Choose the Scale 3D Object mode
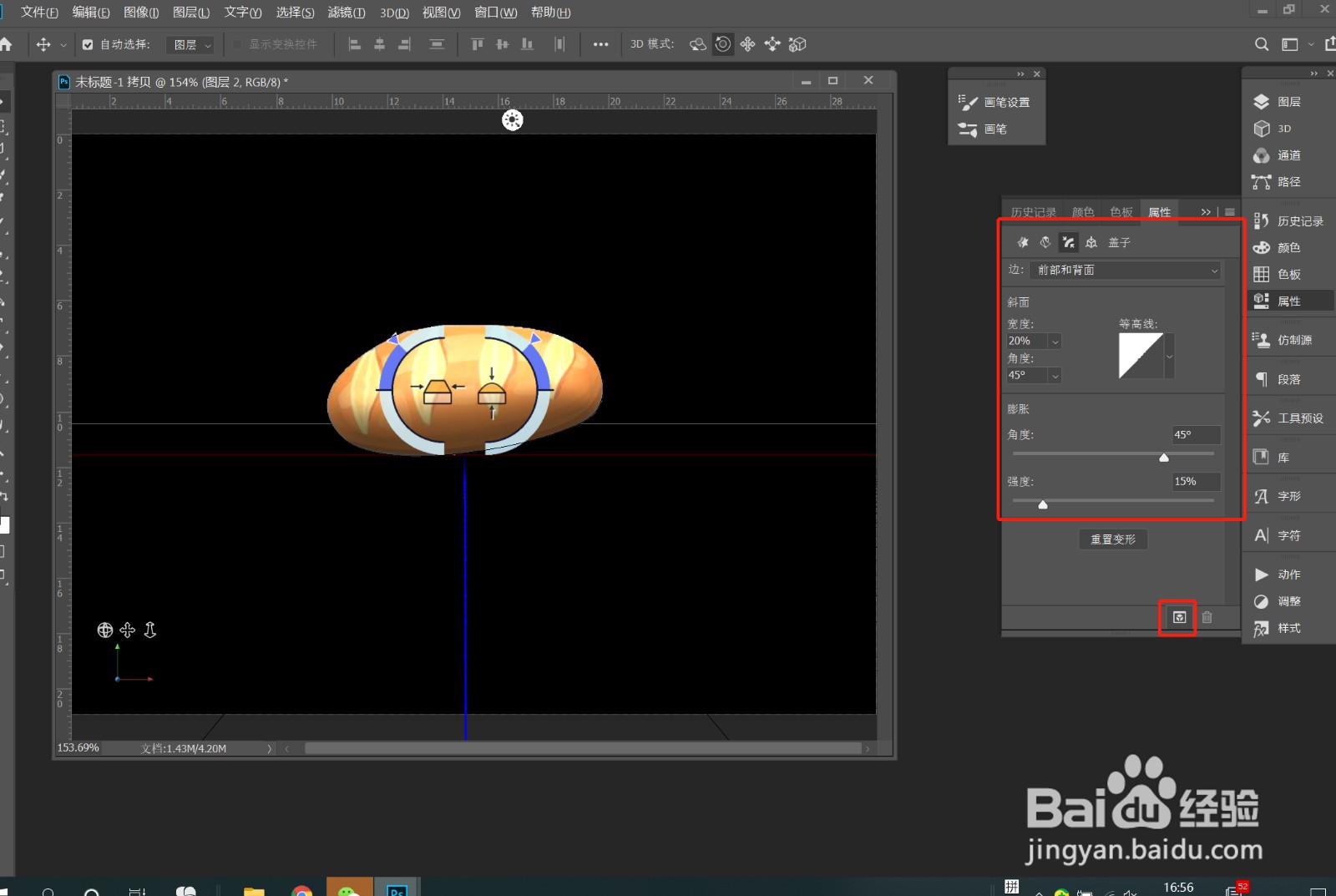This screenshot has width=1336, height=896. (797, 44)
